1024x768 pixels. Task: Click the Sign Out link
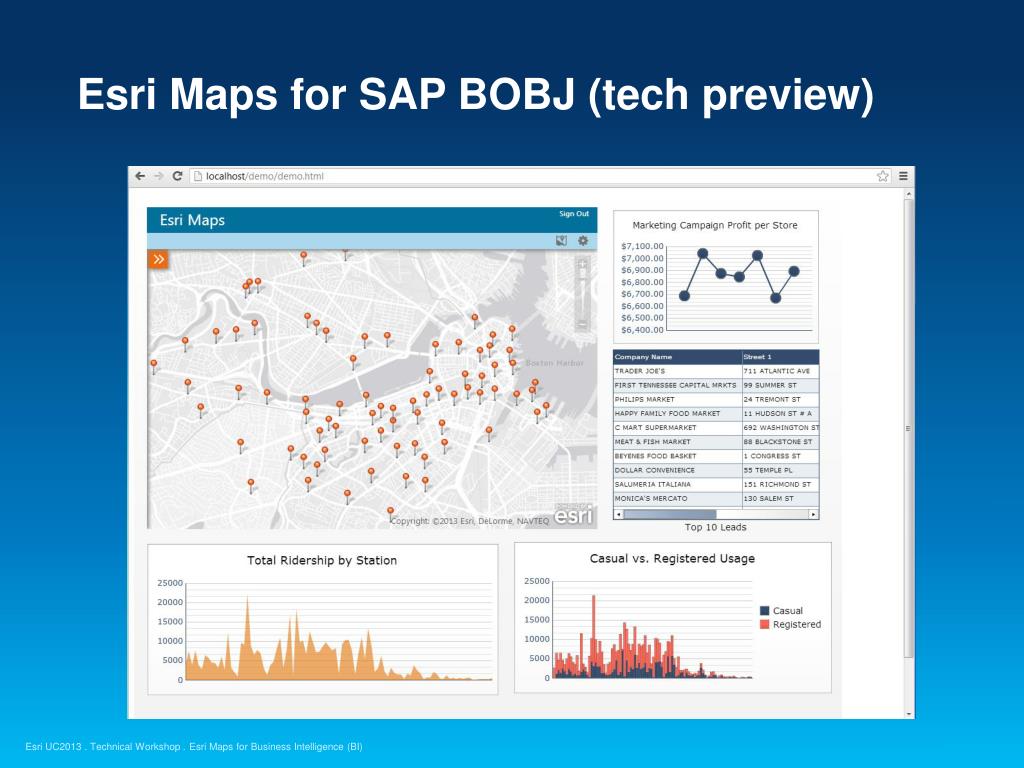point(573,214)
